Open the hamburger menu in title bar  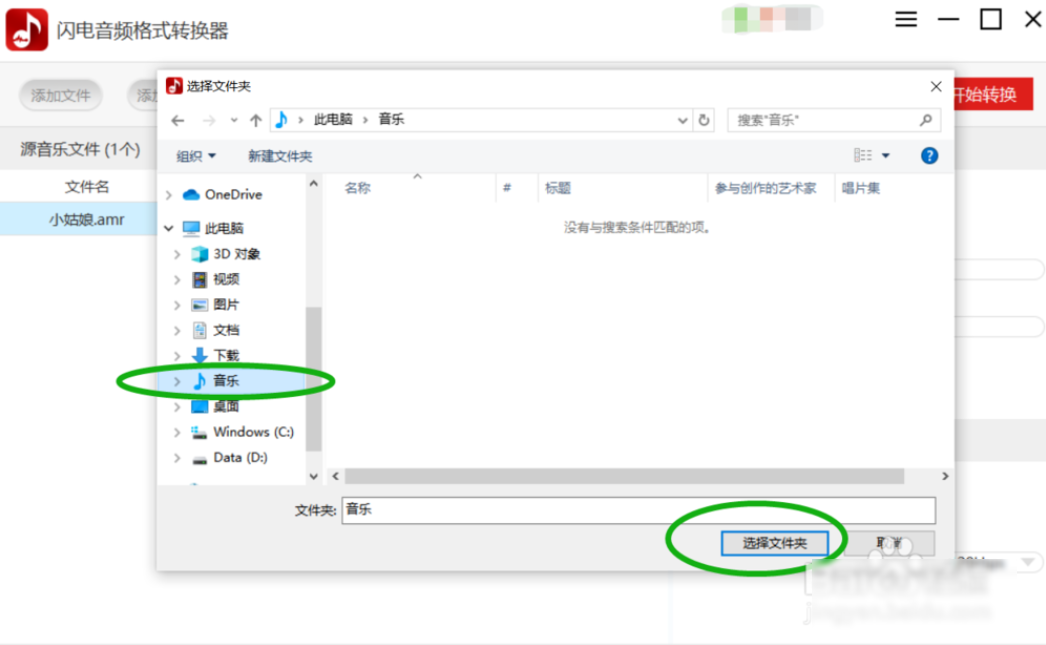click(906, 19)
